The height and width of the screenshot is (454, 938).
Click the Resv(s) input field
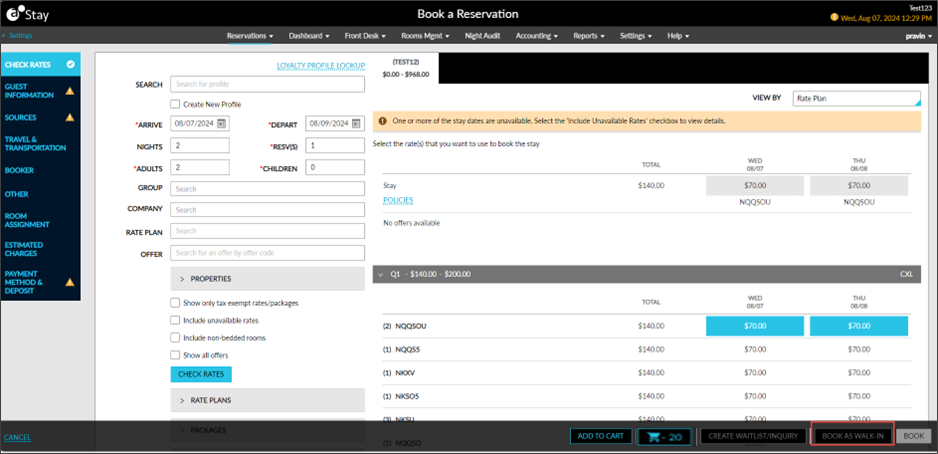coord(335,145)
